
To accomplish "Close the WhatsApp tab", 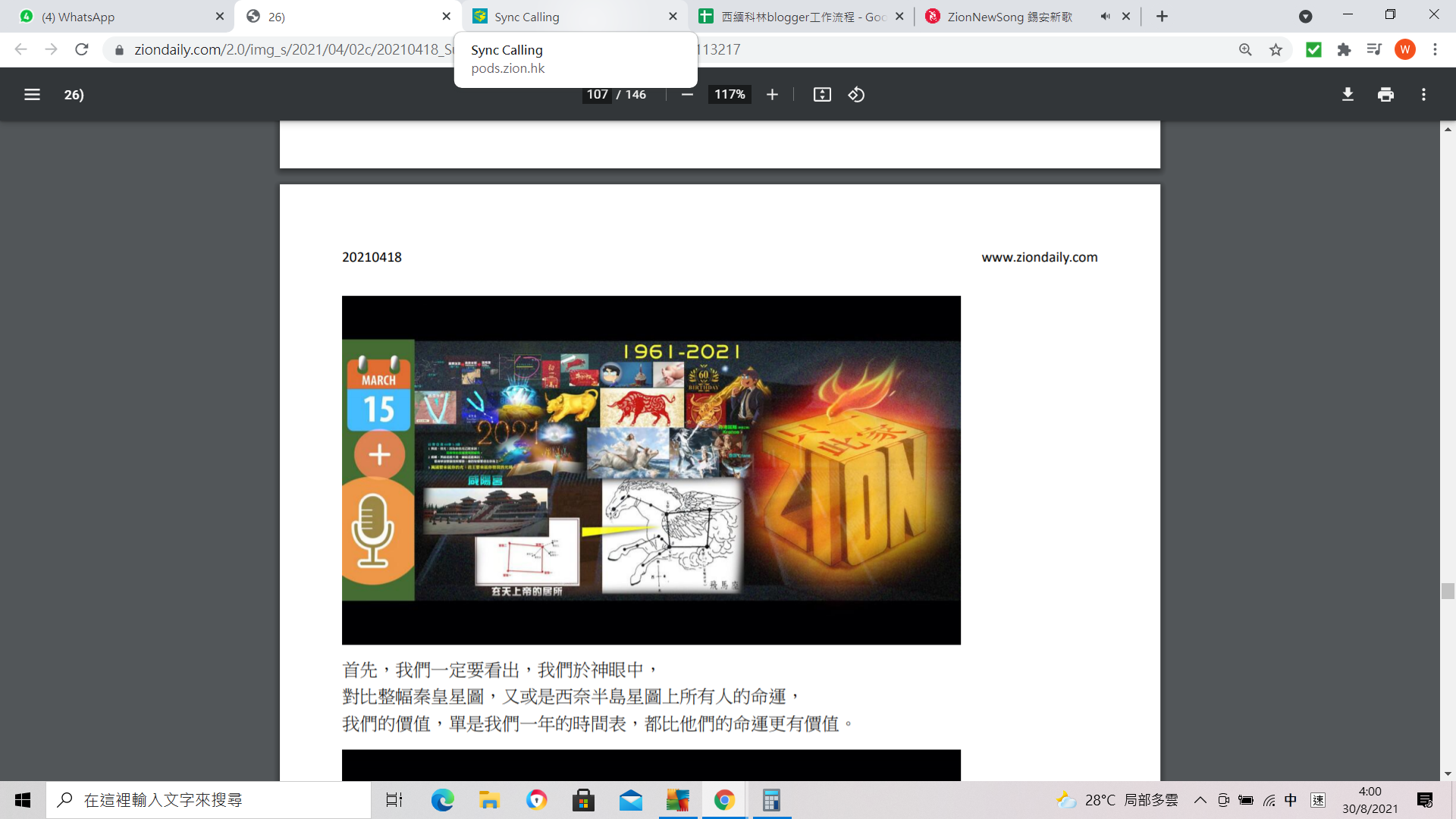I will [220, 17].
